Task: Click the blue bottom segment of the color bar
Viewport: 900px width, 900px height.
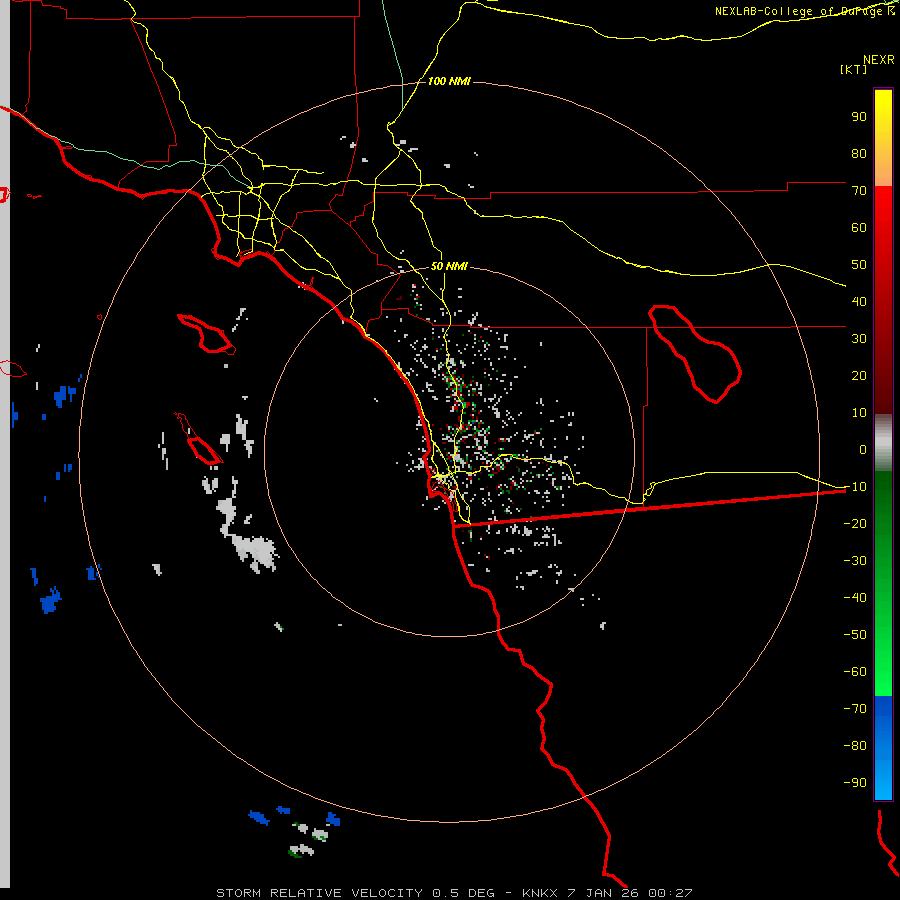Action: click(883, 748)
